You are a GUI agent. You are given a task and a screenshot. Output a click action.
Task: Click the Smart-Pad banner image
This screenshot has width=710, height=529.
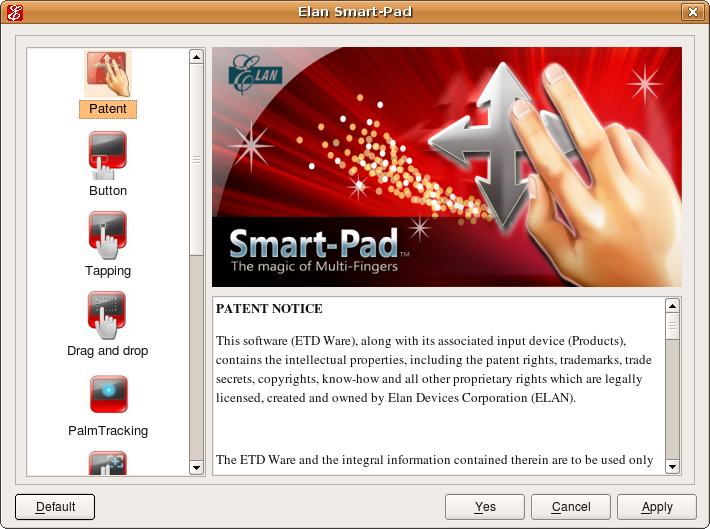pyautogui.click(x=447, y=167)
